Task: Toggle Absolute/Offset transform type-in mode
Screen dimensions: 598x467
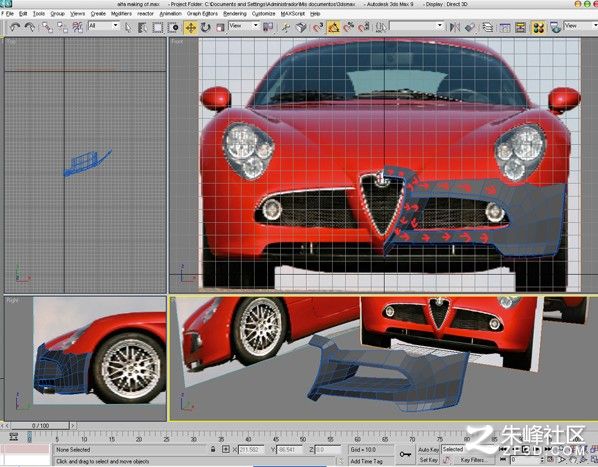Action: coord(226,449)
